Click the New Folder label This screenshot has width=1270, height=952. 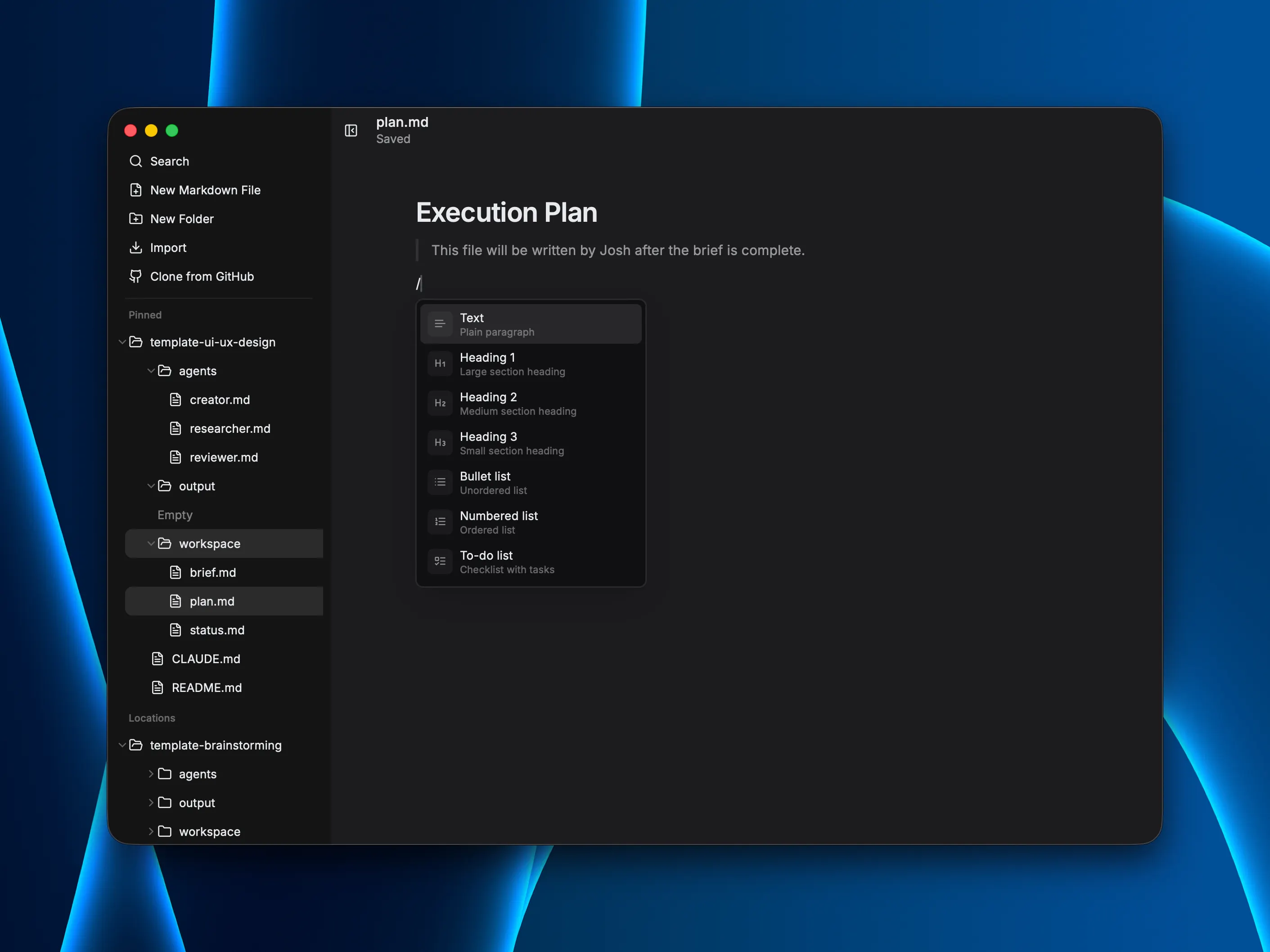pos(181,219)
